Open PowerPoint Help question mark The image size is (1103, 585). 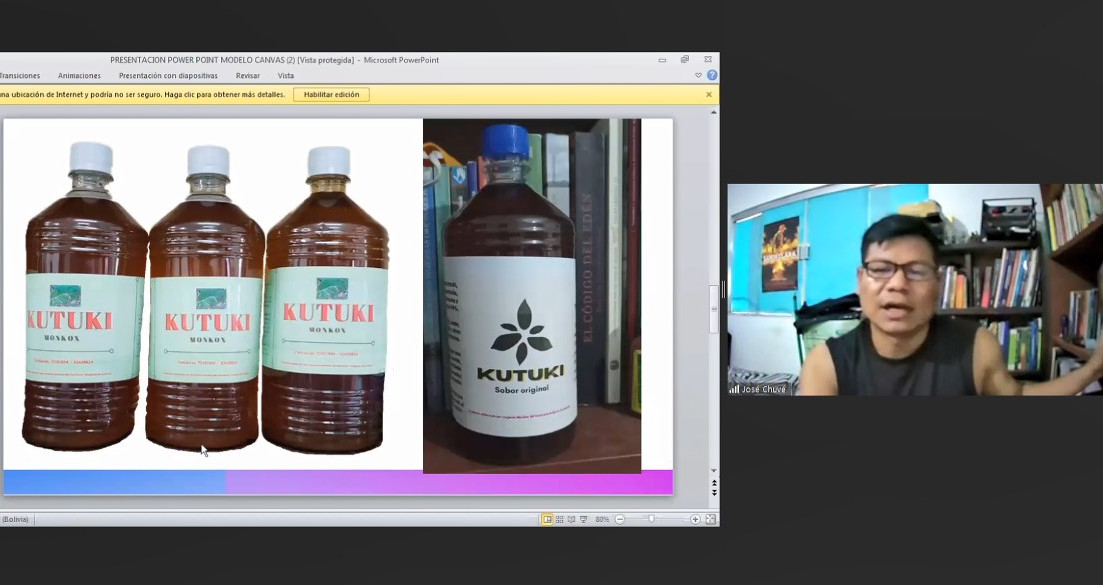(712, 75)
